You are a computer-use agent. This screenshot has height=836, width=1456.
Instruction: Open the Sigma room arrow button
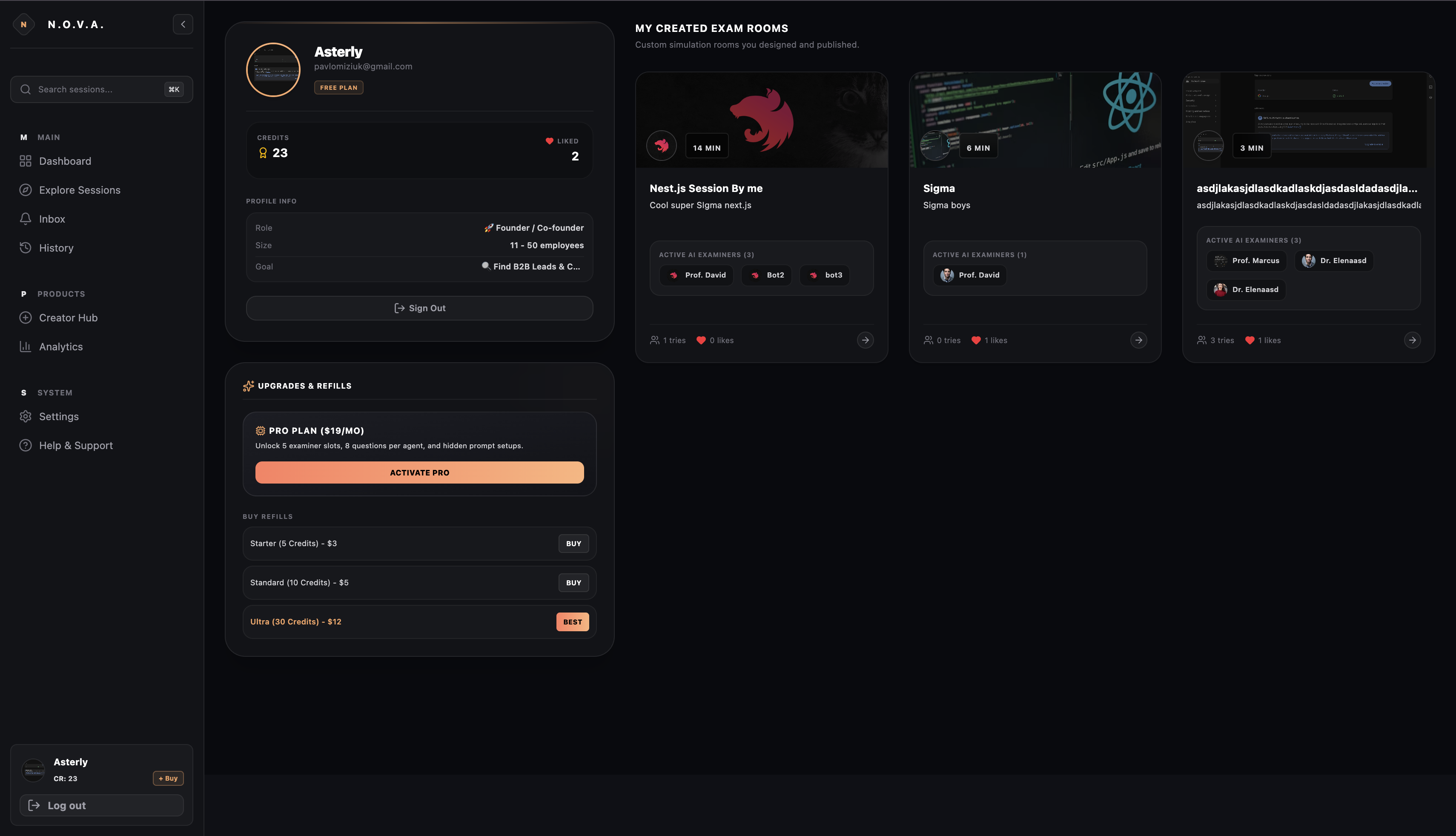point(1138,341)
